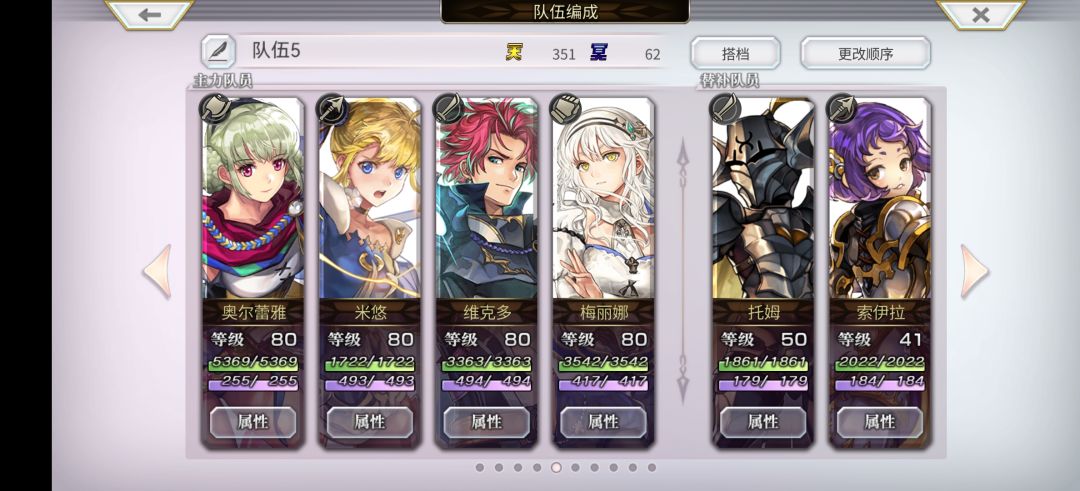This screenshot has height=491, width=1080.
Task: Go to the next team with right arrow
Action: (974, 271)
